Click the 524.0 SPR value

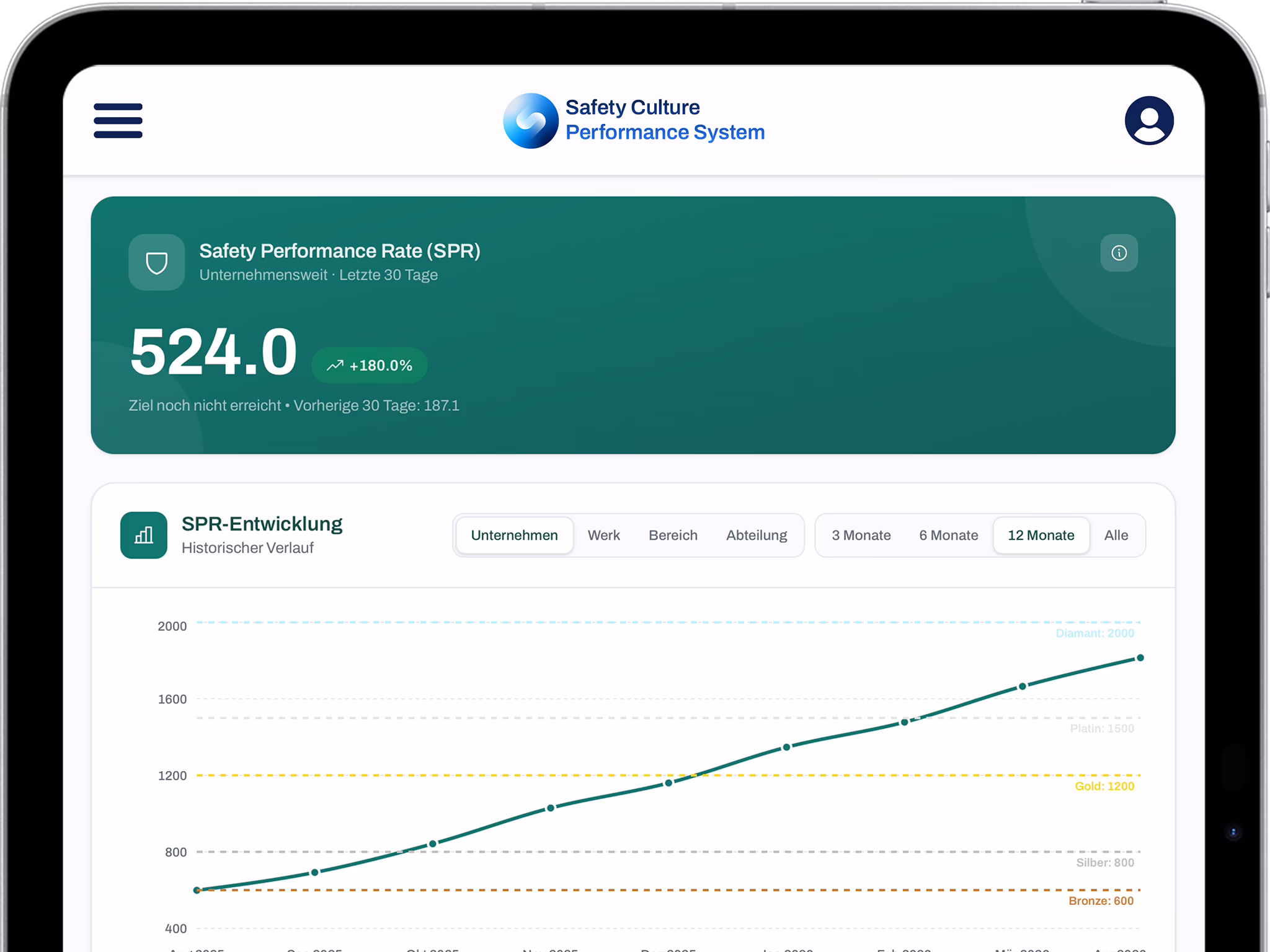pos(213,352)
